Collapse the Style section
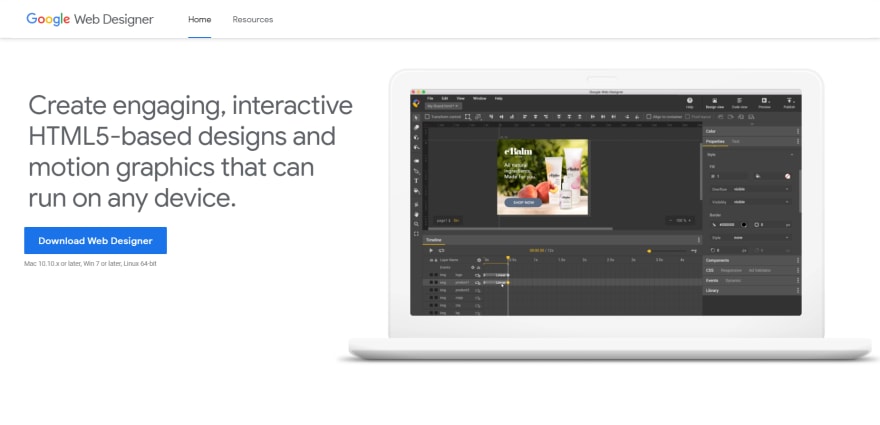880x425 pixels. pos(791,154)
